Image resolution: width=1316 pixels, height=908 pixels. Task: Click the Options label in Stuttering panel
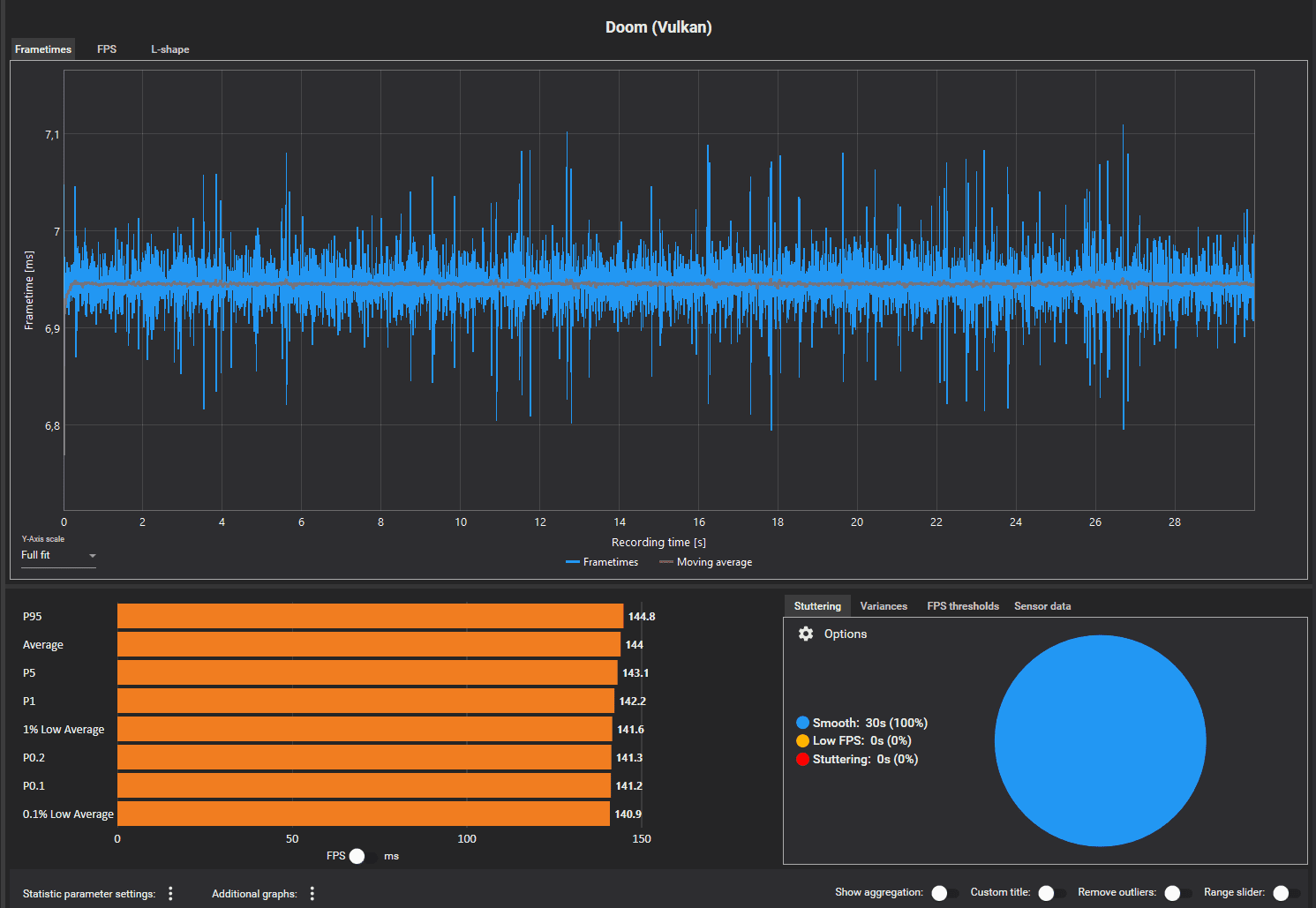[x=846, y=634]
